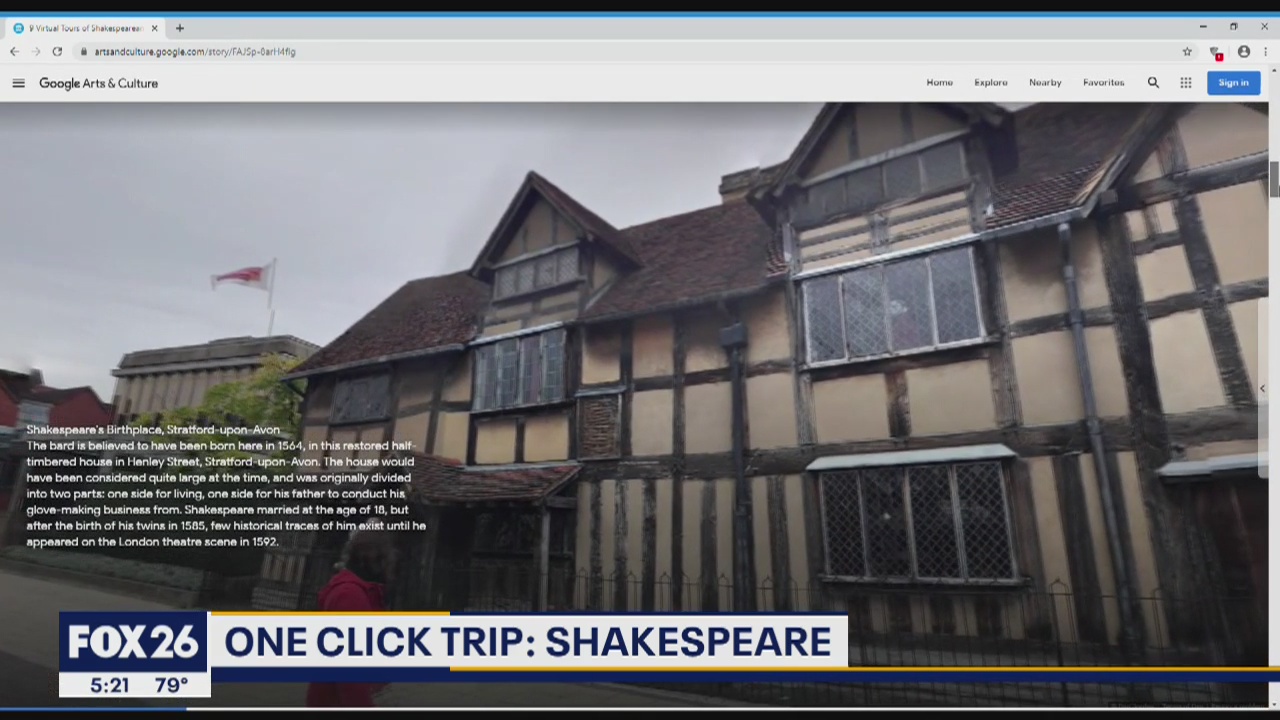1280x720 pixels.
Task: Click the Google account profile avatar
Action: tap(1244, 51)
